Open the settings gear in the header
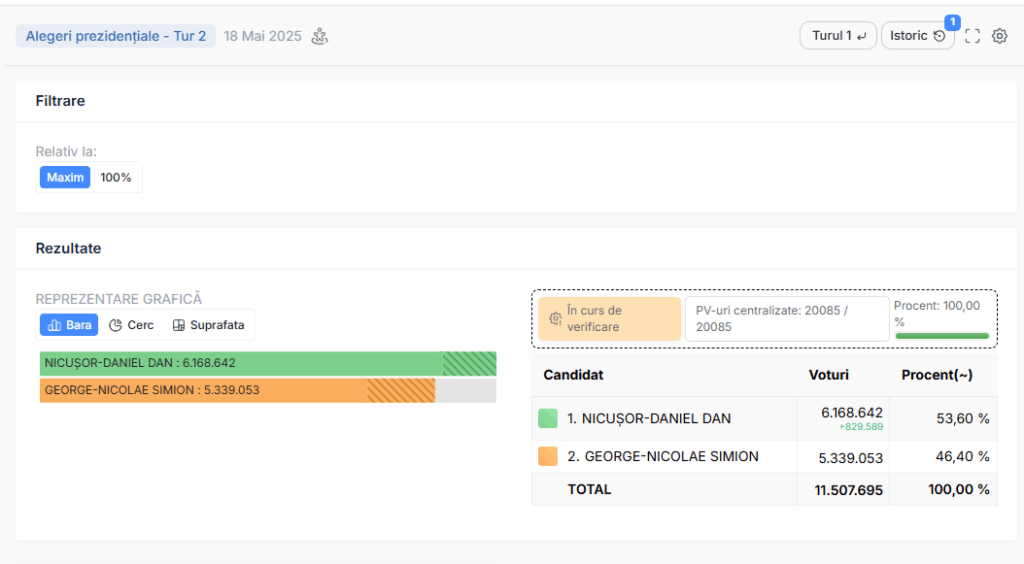This screenshot has height=564, width=1024. [999, 36]
